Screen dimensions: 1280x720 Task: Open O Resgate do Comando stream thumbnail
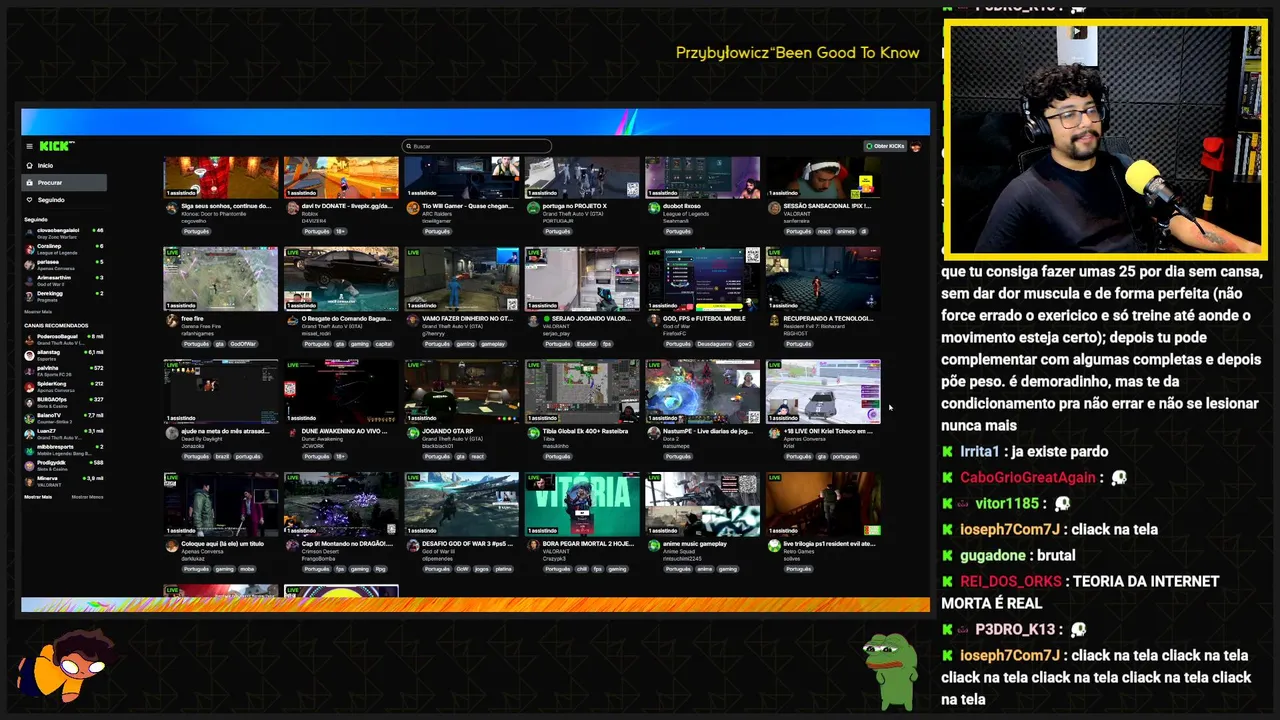pos(341,279)
